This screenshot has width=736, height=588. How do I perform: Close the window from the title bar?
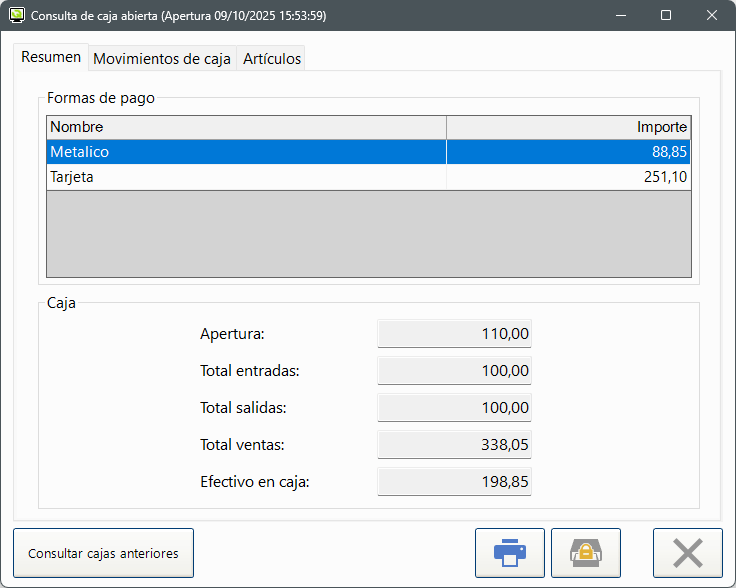(712, 16)
